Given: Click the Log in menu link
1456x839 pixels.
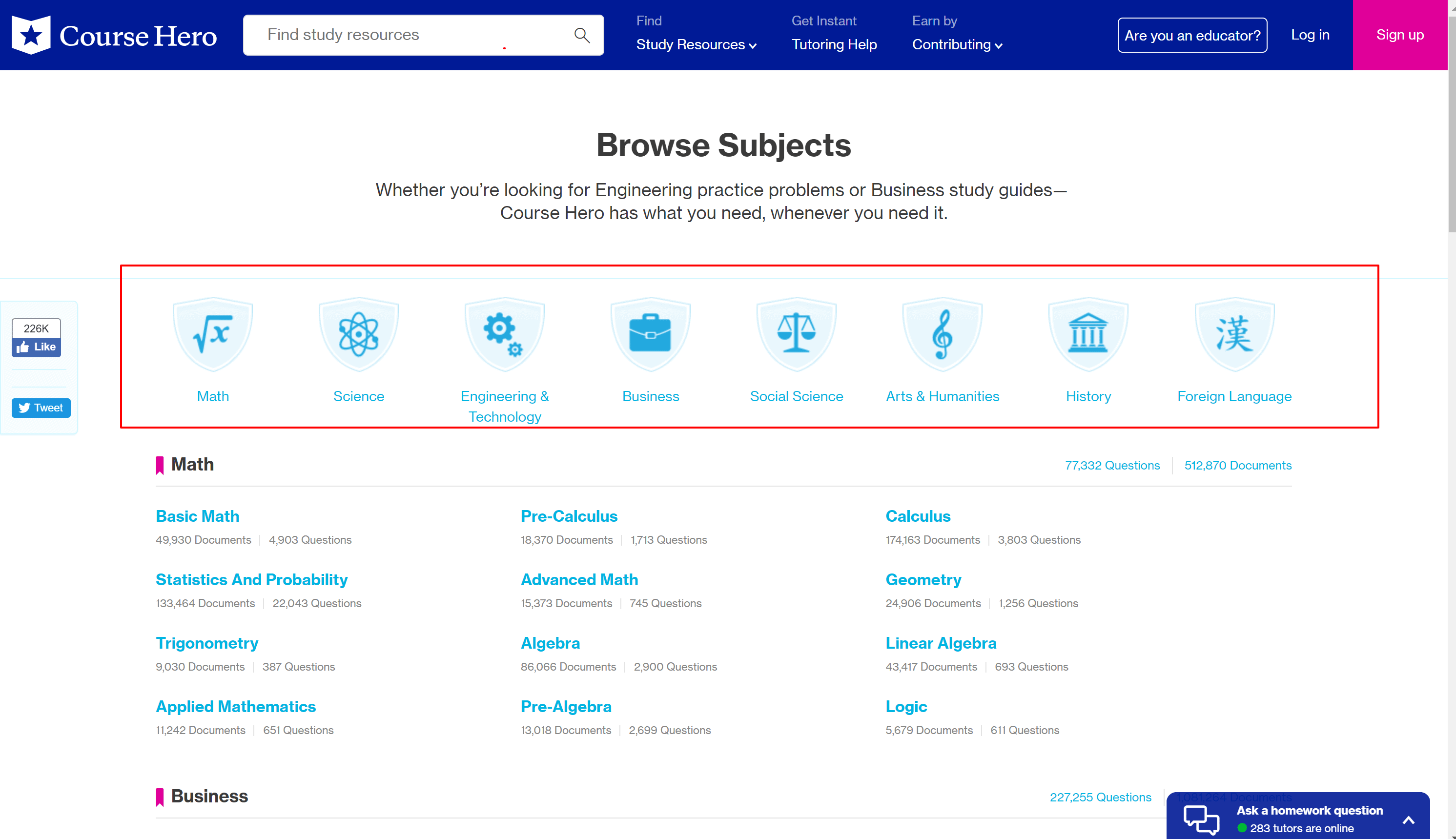Looking at the screenshot, I should pyautogui.click(x=1310, y=35).
